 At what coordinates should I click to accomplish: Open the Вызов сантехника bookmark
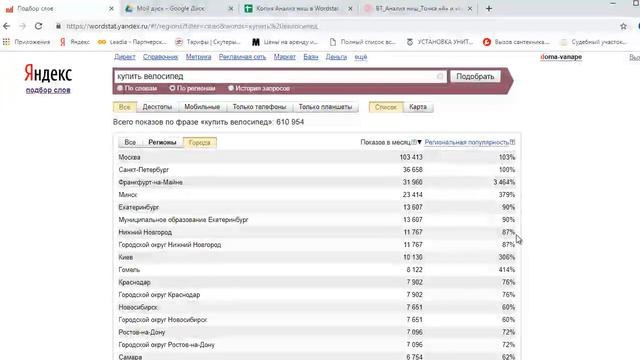click(516, 42)
